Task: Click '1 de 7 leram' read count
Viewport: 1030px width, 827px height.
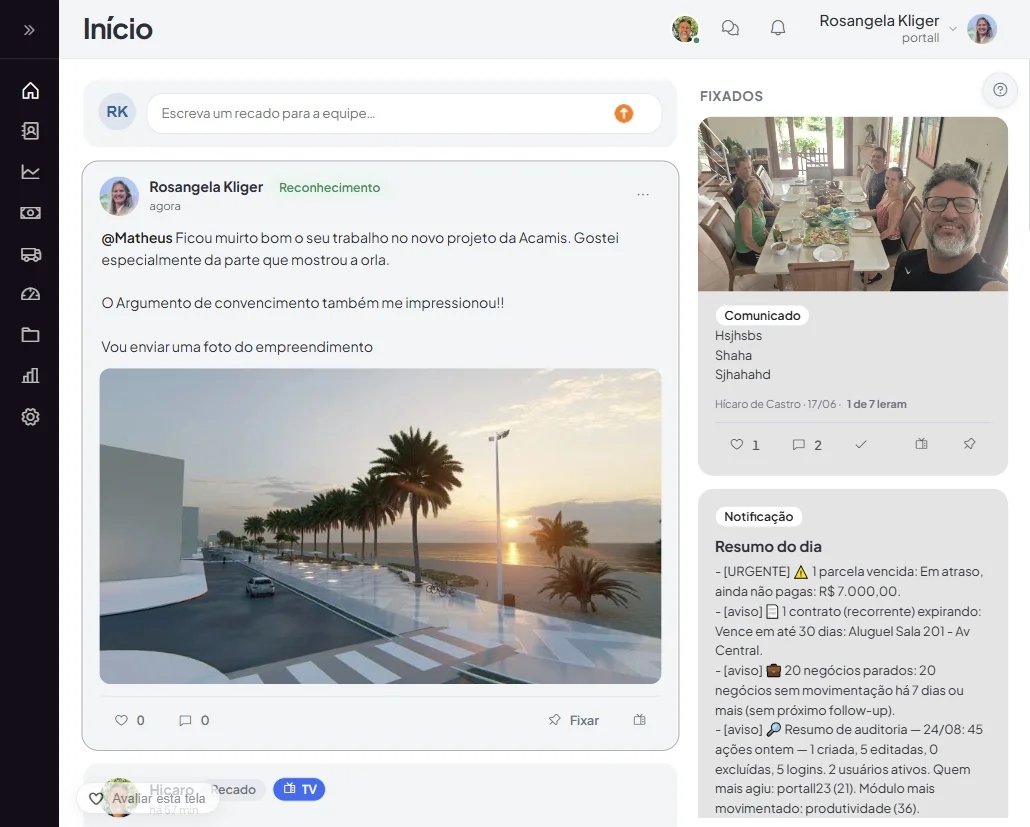Action: click(x=876, y=404)
